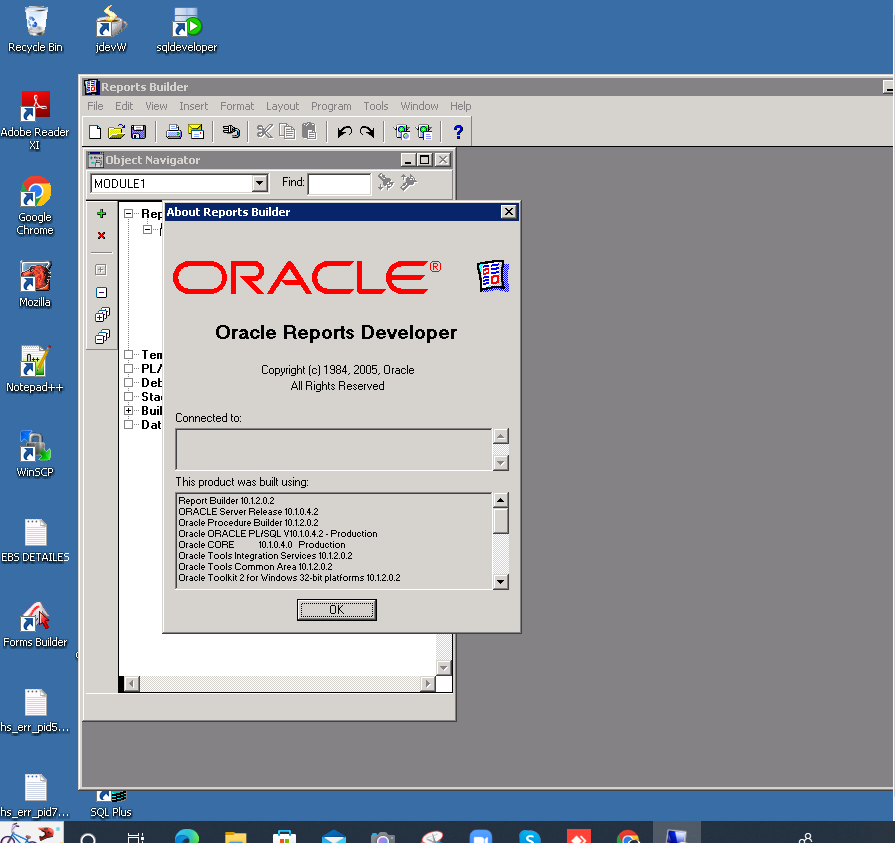The width and height of the screenshot is (895, 843).
Task: Select the jdevW desktop shortcut
Action: (x=111, y=30)
